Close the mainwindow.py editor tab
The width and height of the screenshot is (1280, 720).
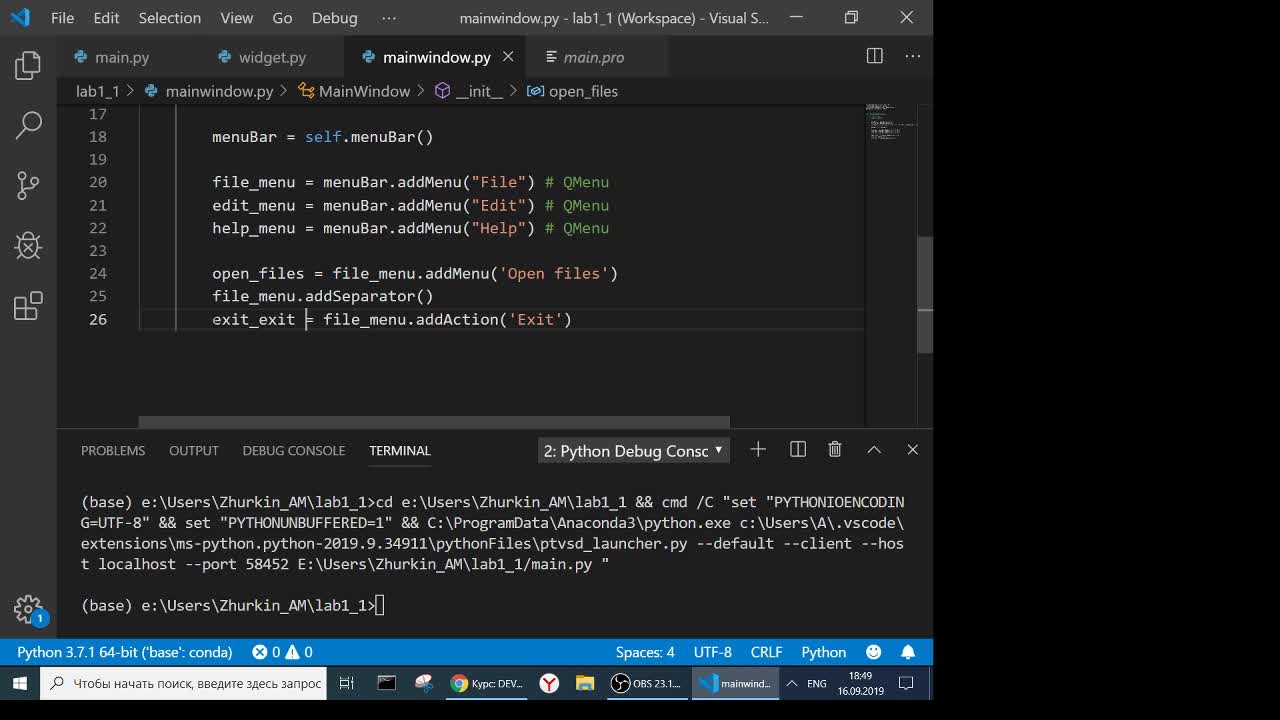508,57
